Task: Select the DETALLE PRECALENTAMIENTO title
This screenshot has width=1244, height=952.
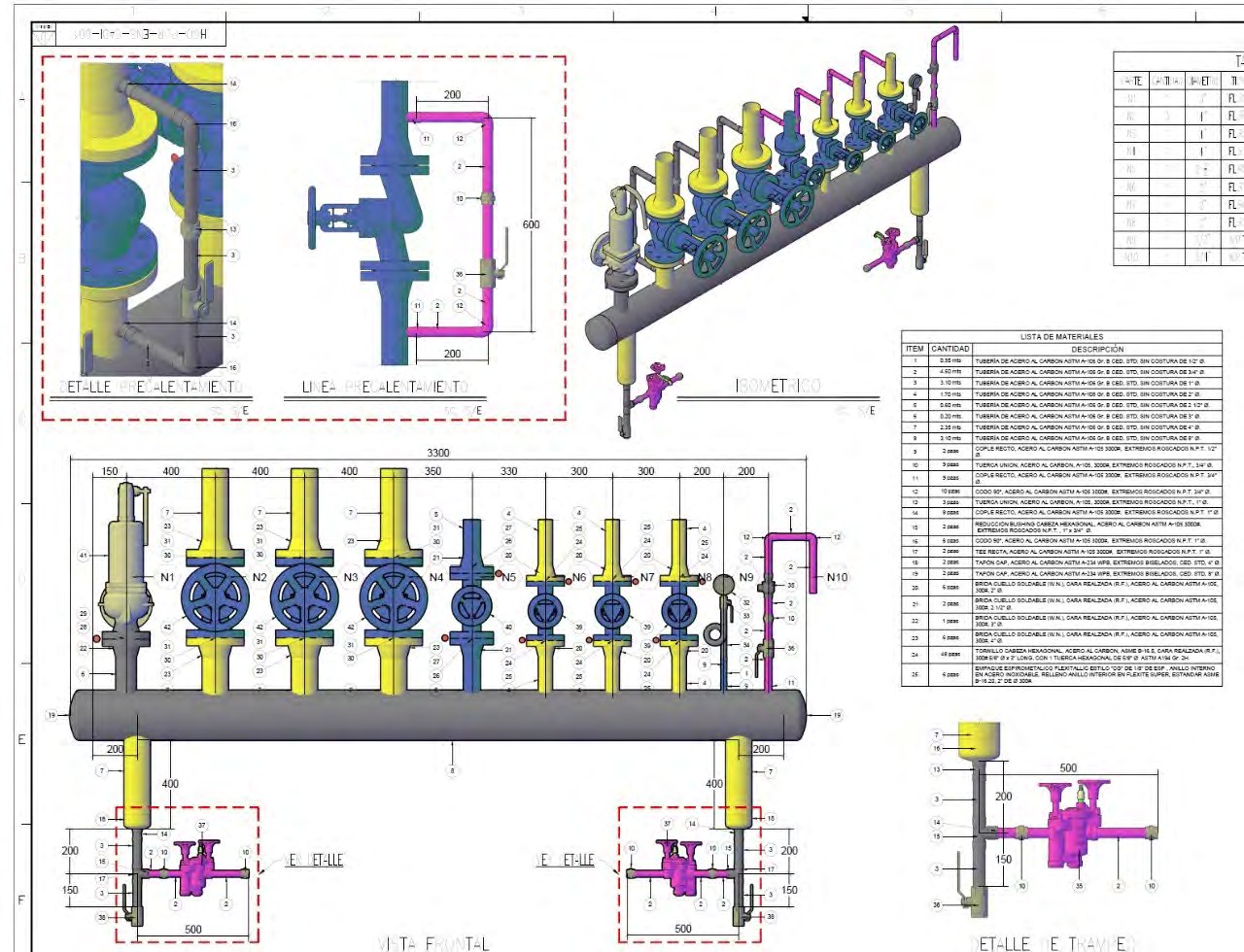Action: tap(151, 387)
